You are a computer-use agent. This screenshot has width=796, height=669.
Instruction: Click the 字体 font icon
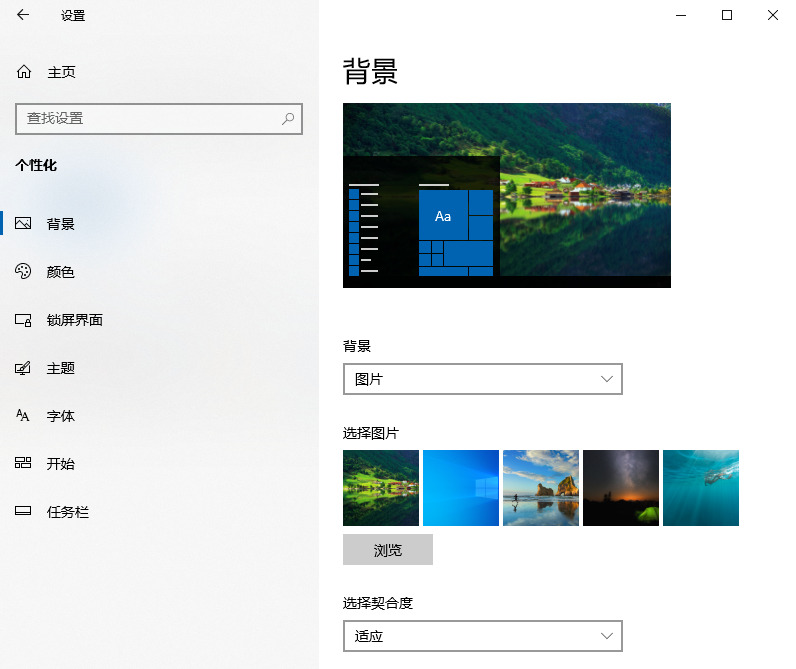coord(24,416)
